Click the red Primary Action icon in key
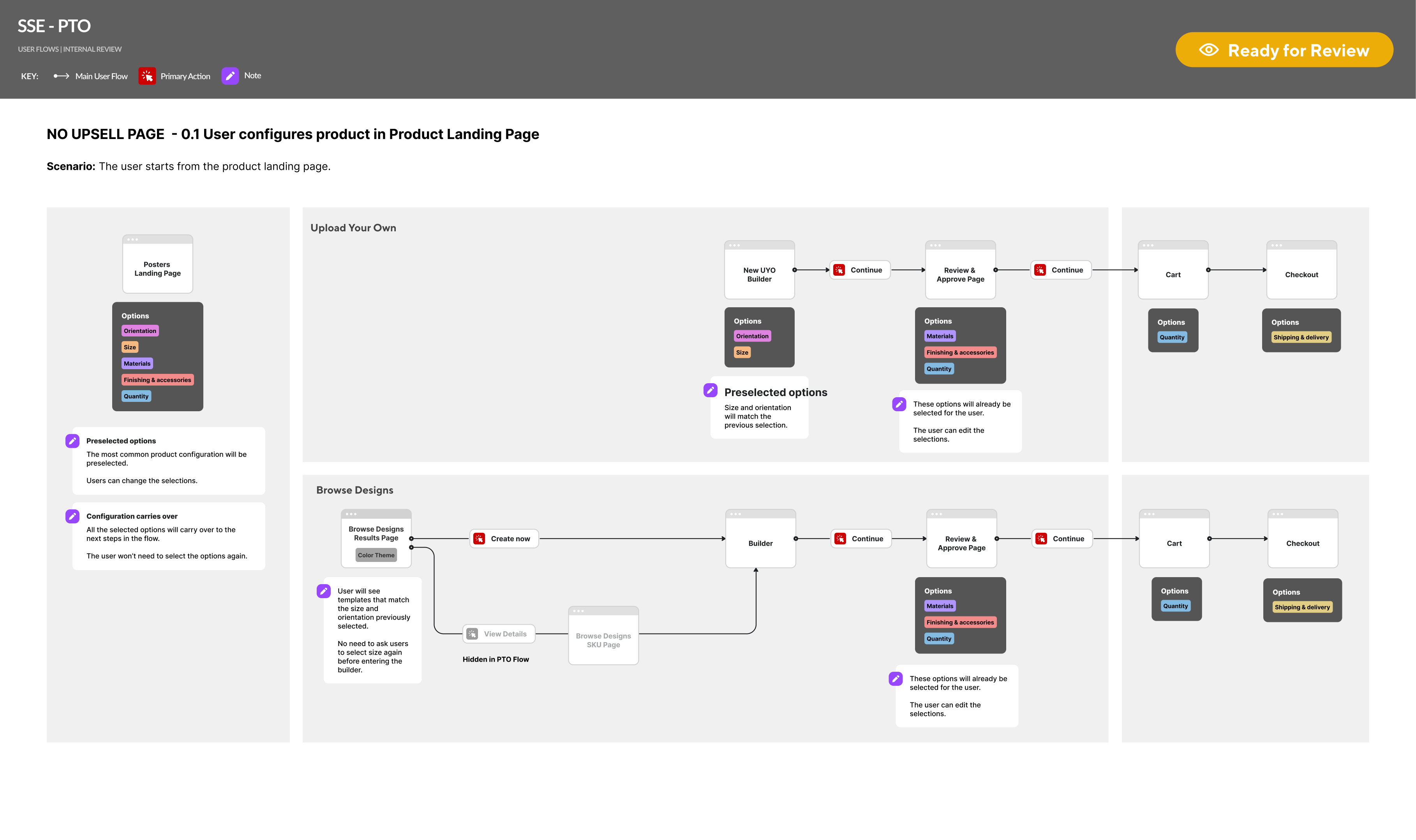The height and width of the screenshot is (840, 1416). 147,76
